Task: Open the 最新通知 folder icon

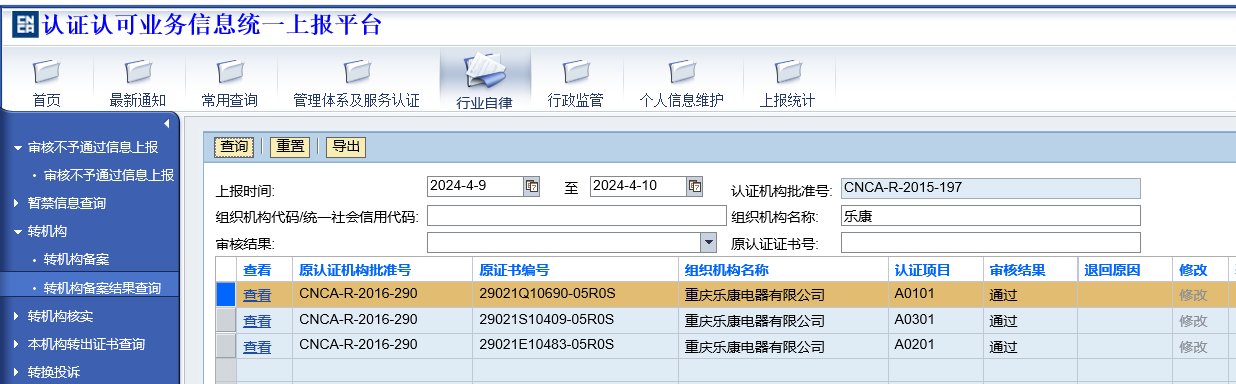Action: tap(138, 73)
